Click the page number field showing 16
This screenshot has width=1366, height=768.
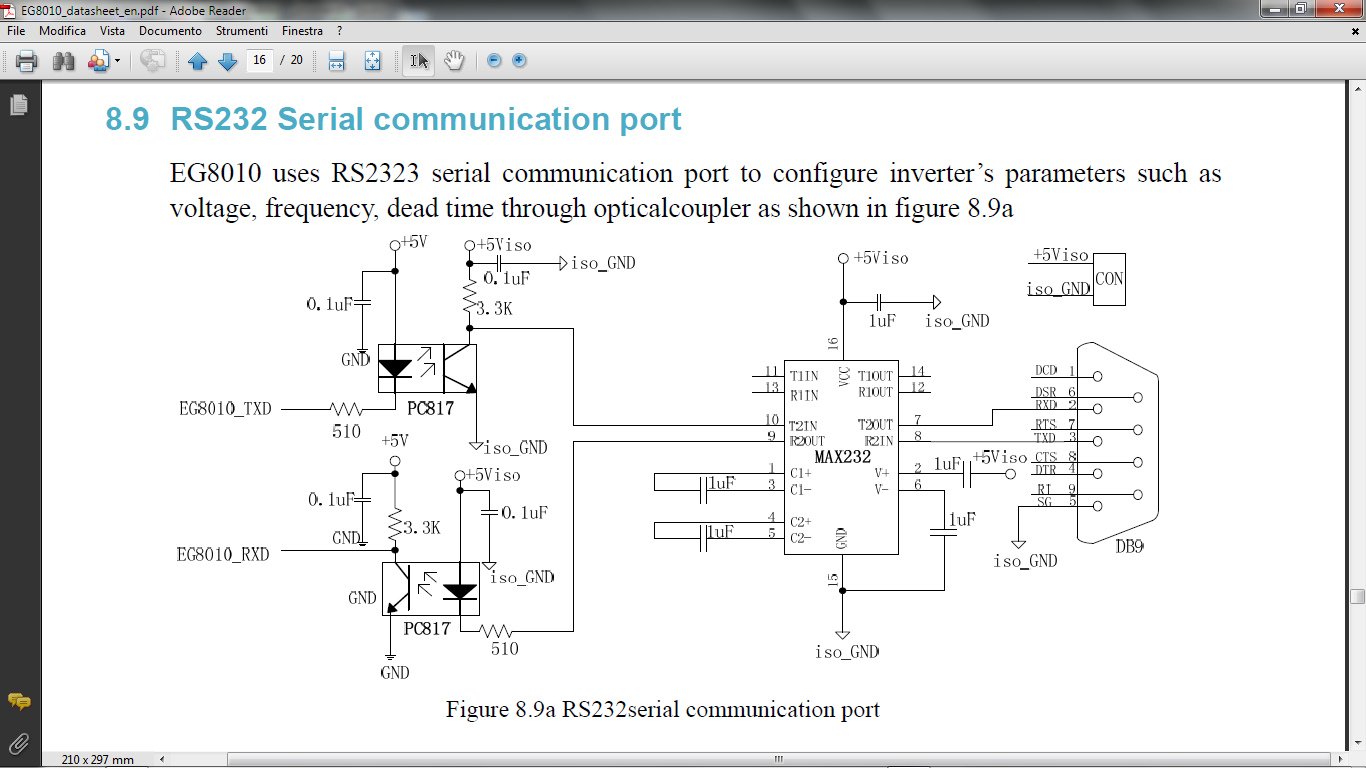(260, 60)
